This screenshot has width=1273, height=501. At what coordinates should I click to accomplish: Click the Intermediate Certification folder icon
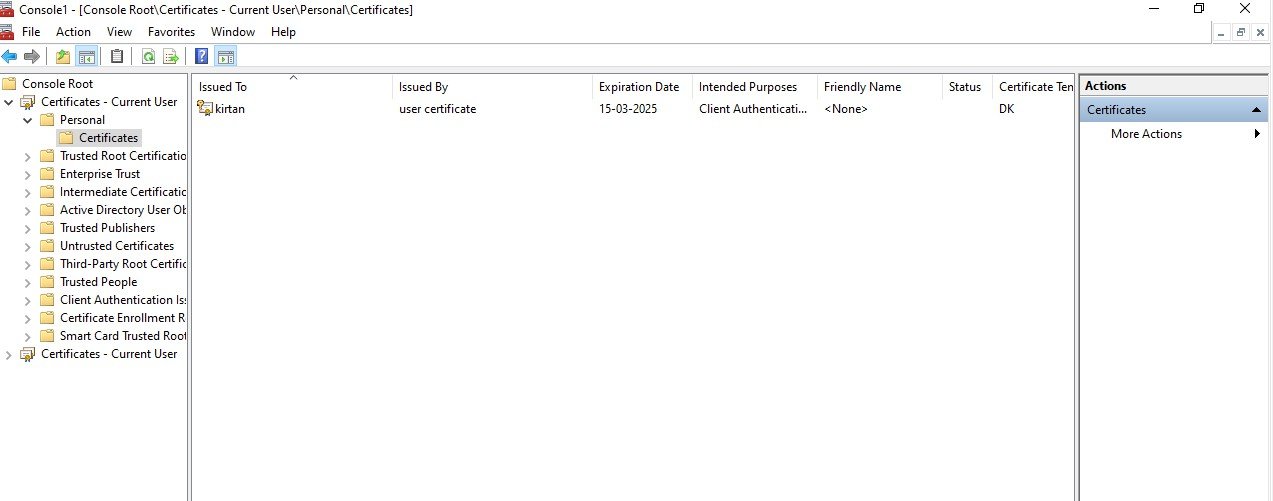point(47,192)
